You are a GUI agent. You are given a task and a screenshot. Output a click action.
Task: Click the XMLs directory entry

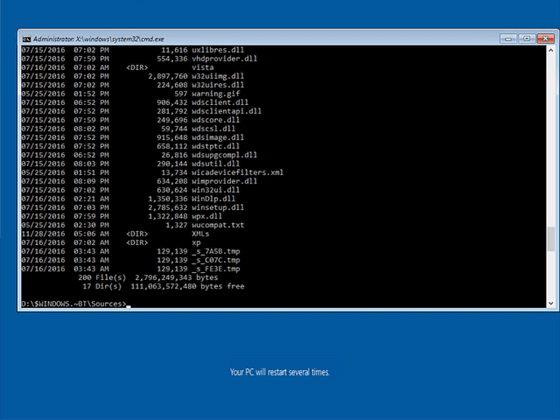[200, 234]
